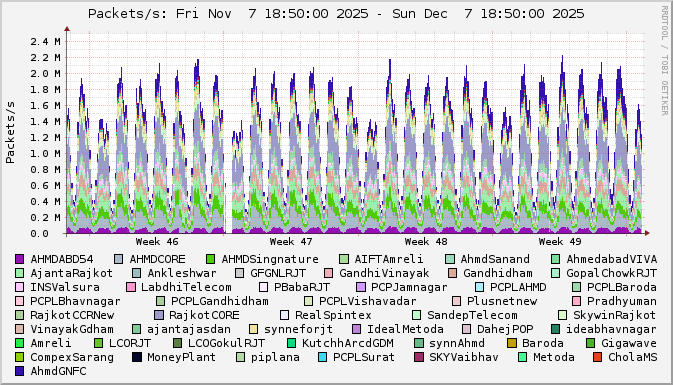Click the DahejPOP legend label
Image resolution: width=673 pixels, height=385 pixels.
[505, 329]
